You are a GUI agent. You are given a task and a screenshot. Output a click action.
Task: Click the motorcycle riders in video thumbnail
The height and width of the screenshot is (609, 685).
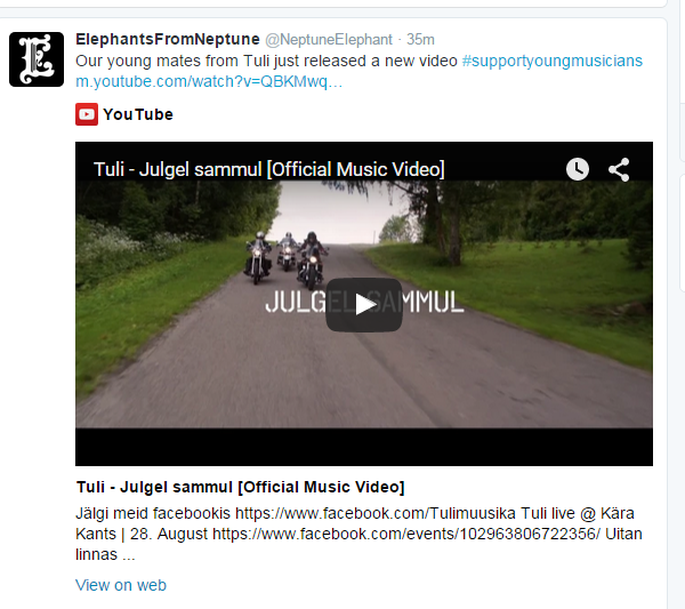[x=286, y=261]
